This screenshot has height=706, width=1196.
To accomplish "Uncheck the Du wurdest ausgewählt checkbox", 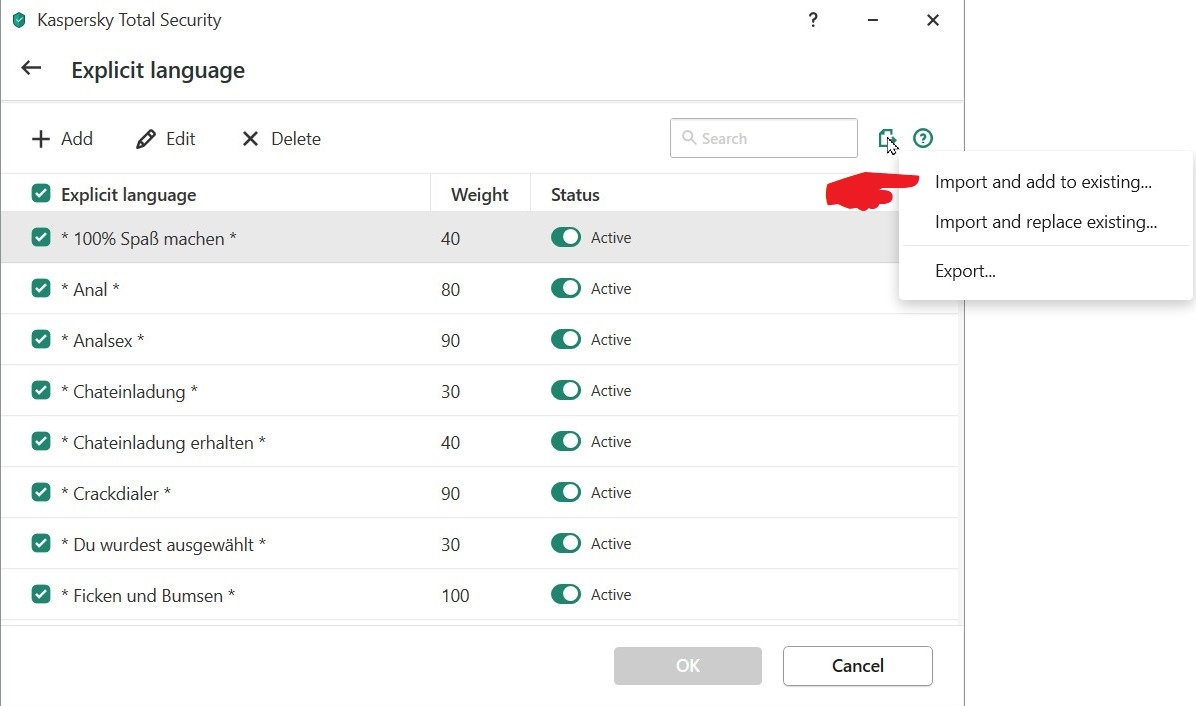I will pos(41,544).
